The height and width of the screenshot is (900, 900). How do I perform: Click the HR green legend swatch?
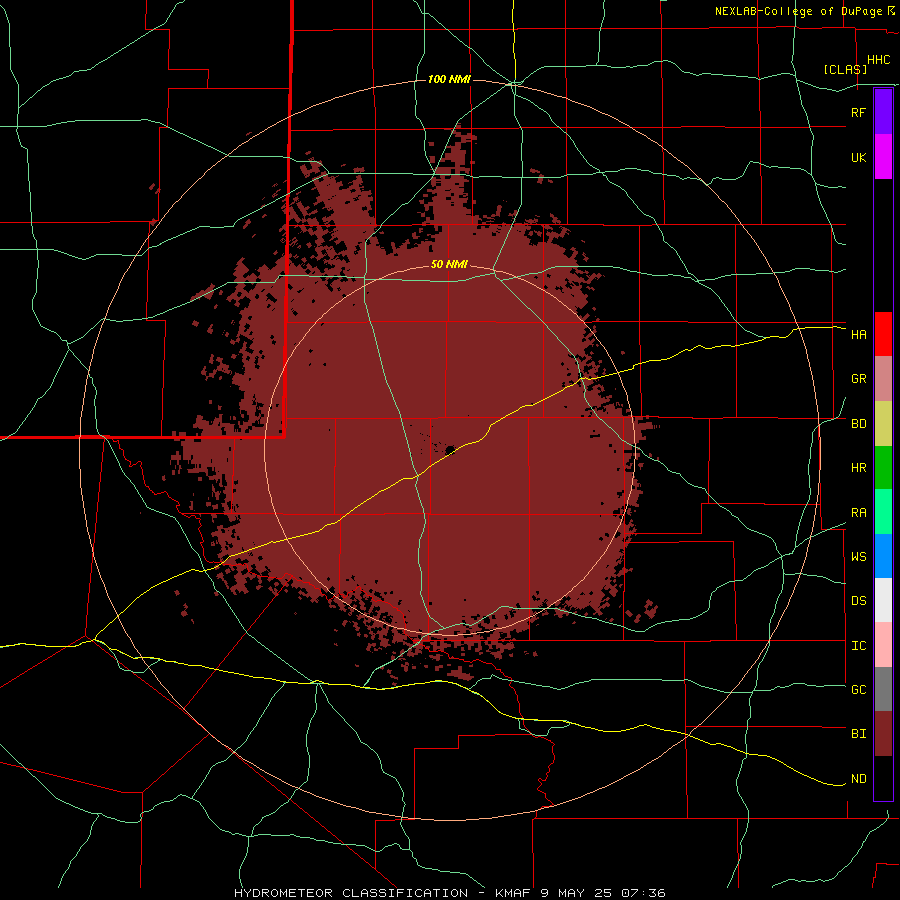pos(883,468)
